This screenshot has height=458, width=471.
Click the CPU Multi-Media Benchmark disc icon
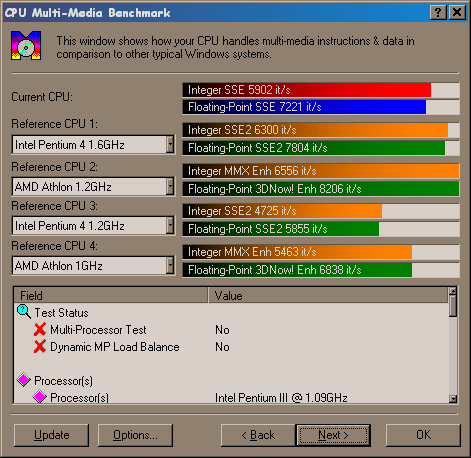pos(26,46)
